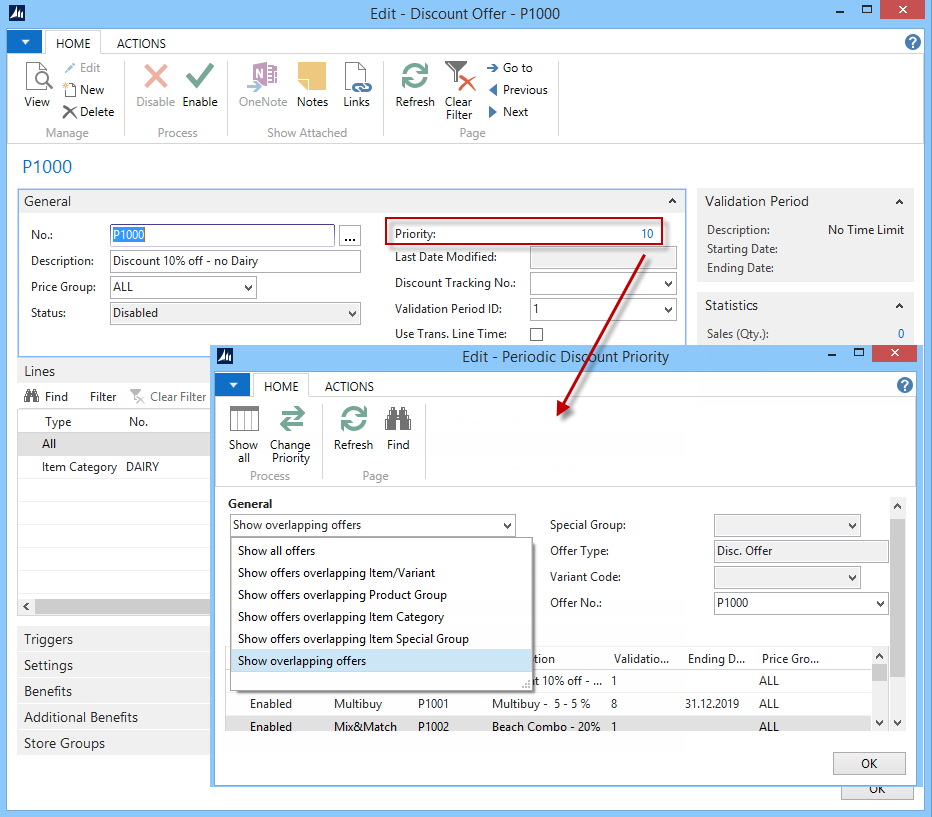Open the Status dropdown
This screenshot has width=932, height=817.
click(235, 313)
